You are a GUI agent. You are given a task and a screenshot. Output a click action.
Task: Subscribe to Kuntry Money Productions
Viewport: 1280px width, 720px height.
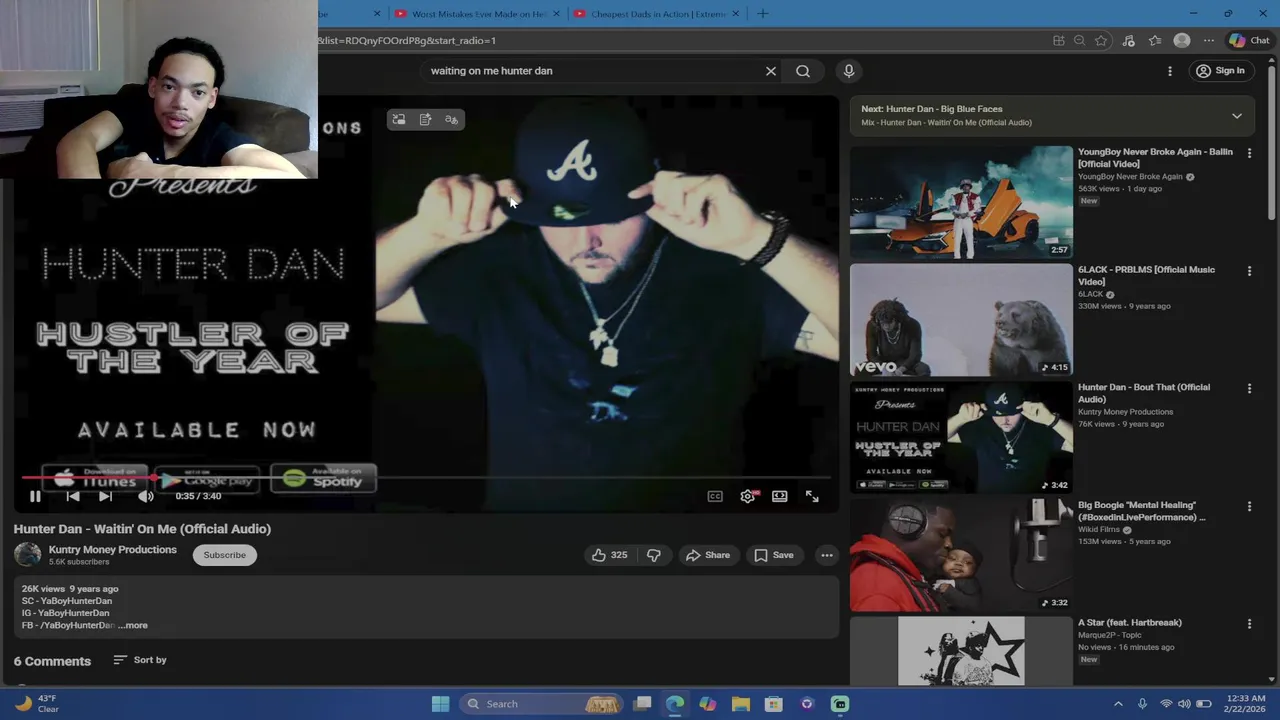(224, 555)
